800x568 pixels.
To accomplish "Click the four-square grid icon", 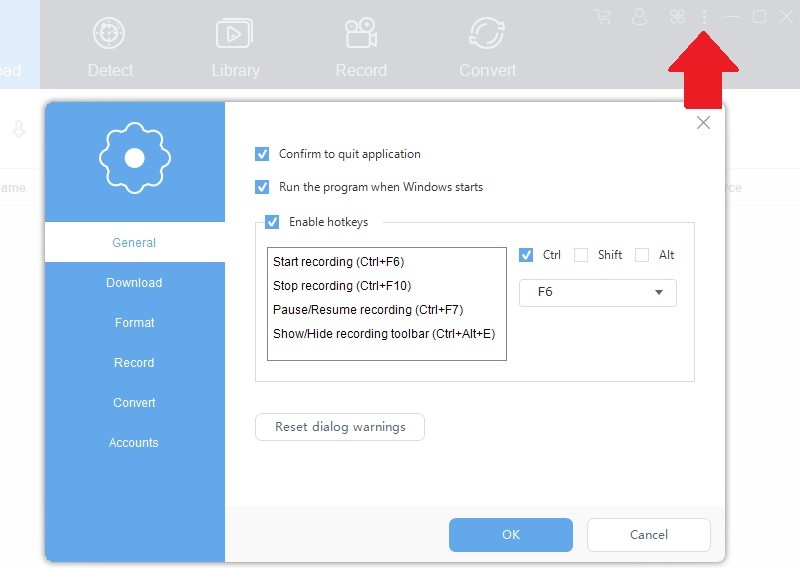I will point(677,16).
